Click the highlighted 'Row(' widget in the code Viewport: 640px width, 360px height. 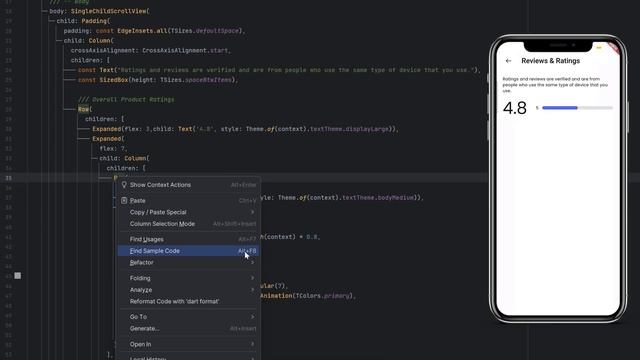tap(85, 109)
